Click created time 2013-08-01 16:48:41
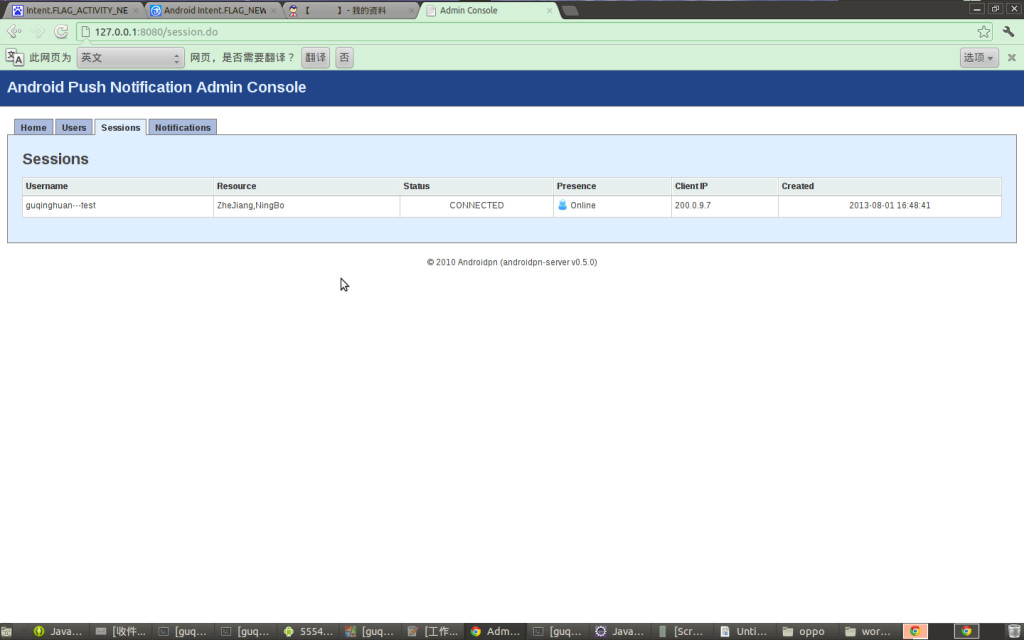1024x640 pixels. point(889,205)
